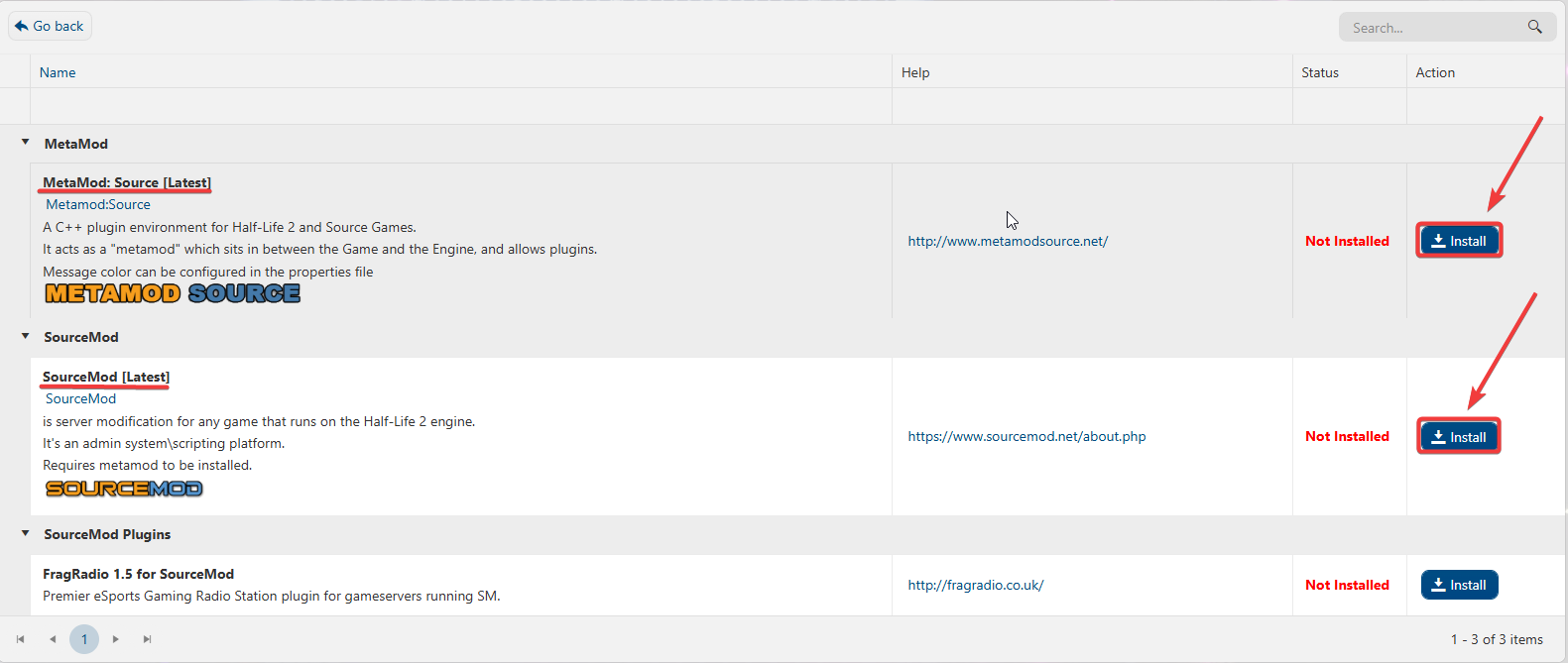Click SourceMod's Not Installed status

[1347, 436]
